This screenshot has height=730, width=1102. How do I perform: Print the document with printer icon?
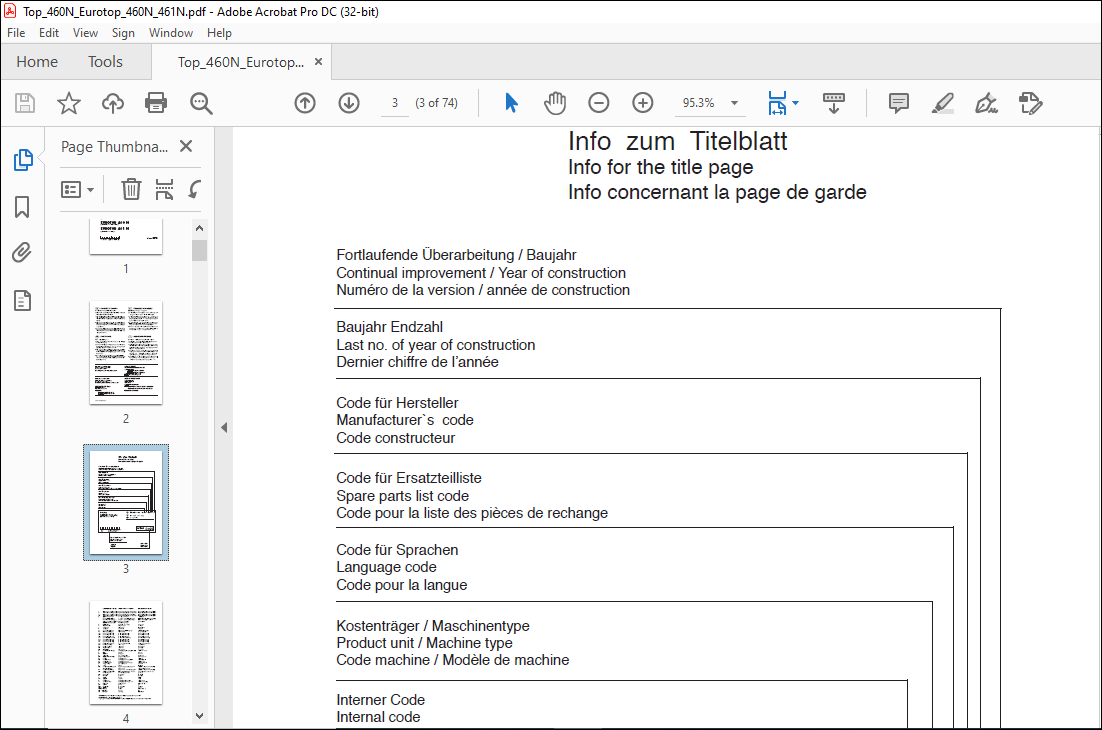point(156,103)
